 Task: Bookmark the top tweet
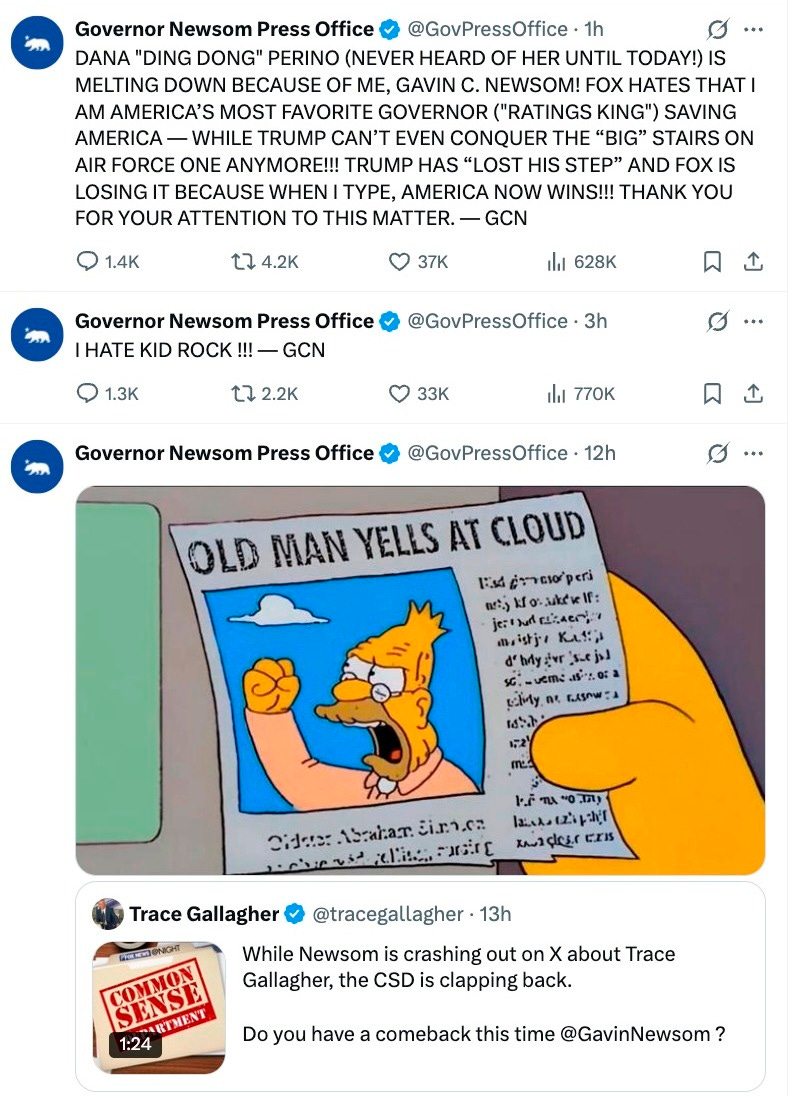coord(712,262)
